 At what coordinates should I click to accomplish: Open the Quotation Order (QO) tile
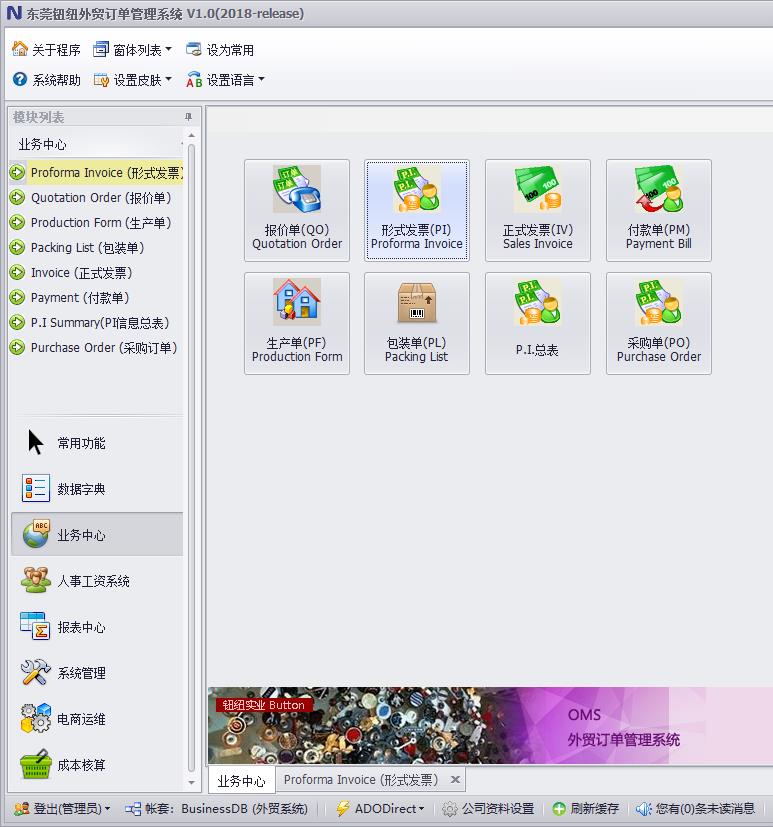pyautogui.click(x=297, y=210)
